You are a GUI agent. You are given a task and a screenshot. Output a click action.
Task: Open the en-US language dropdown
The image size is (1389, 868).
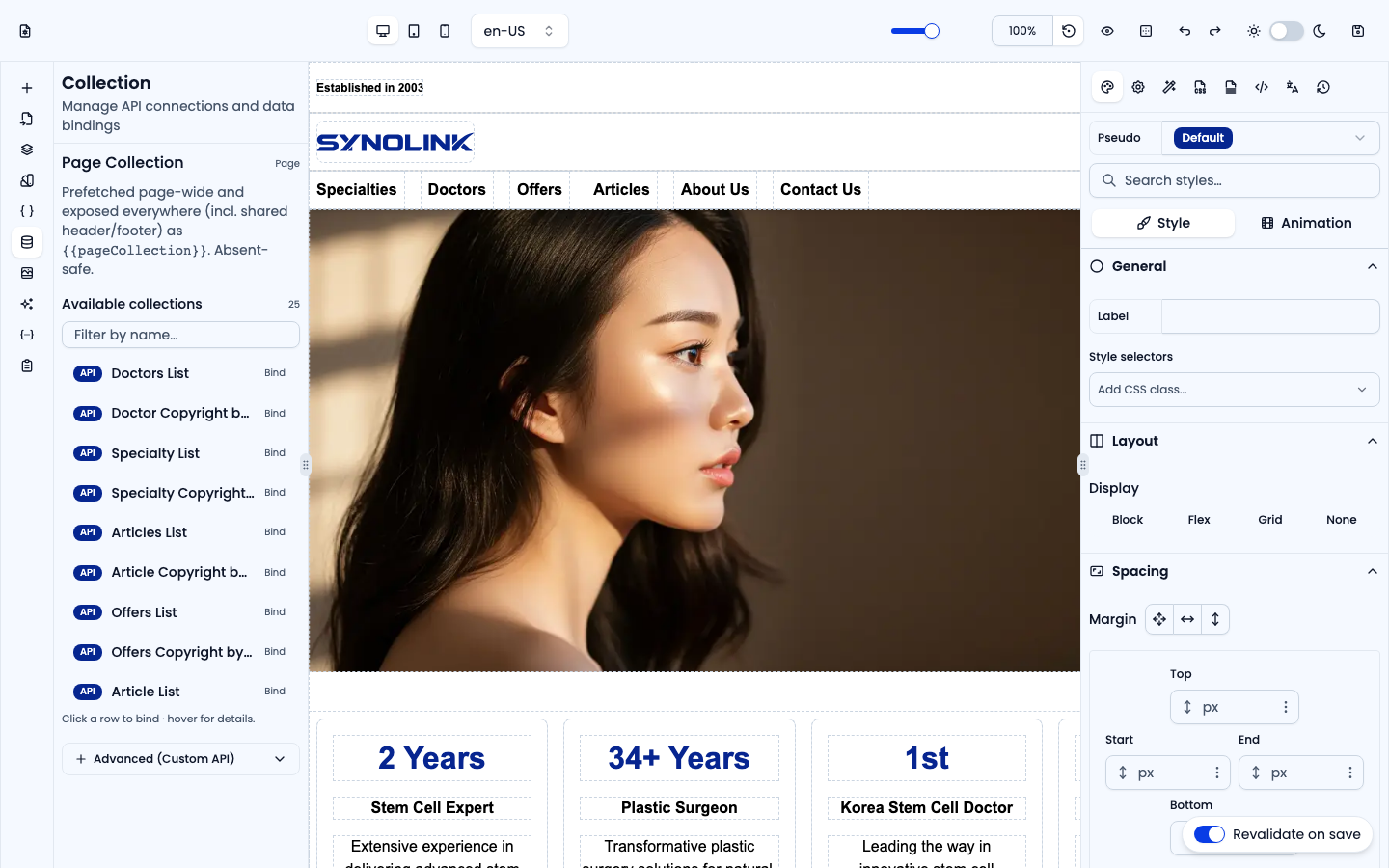click(519, 31)
